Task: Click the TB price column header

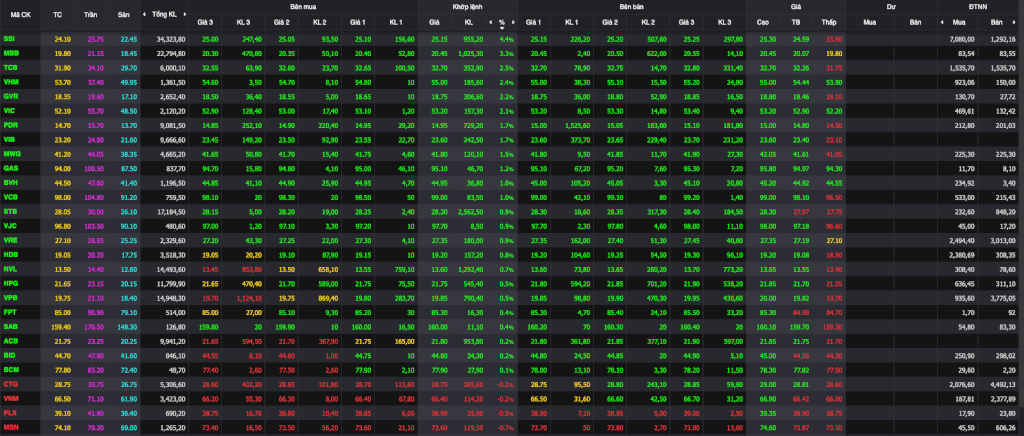Action: (x=795, y=22)
